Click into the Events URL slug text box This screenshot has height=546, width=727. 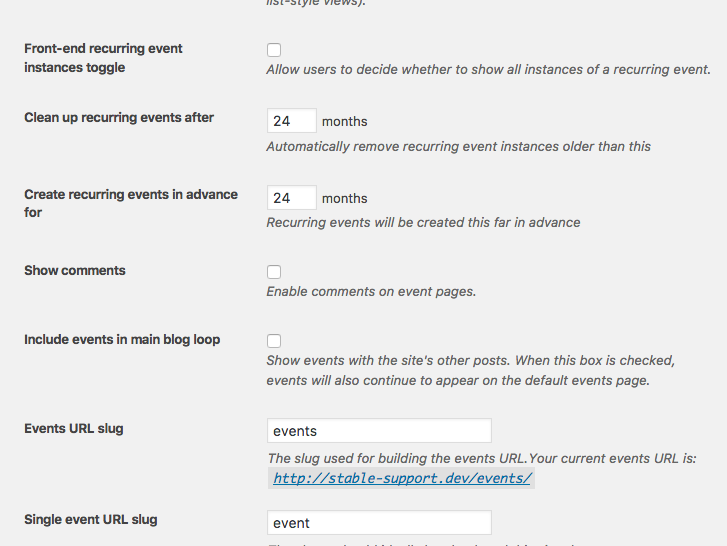tap(379, 431)
